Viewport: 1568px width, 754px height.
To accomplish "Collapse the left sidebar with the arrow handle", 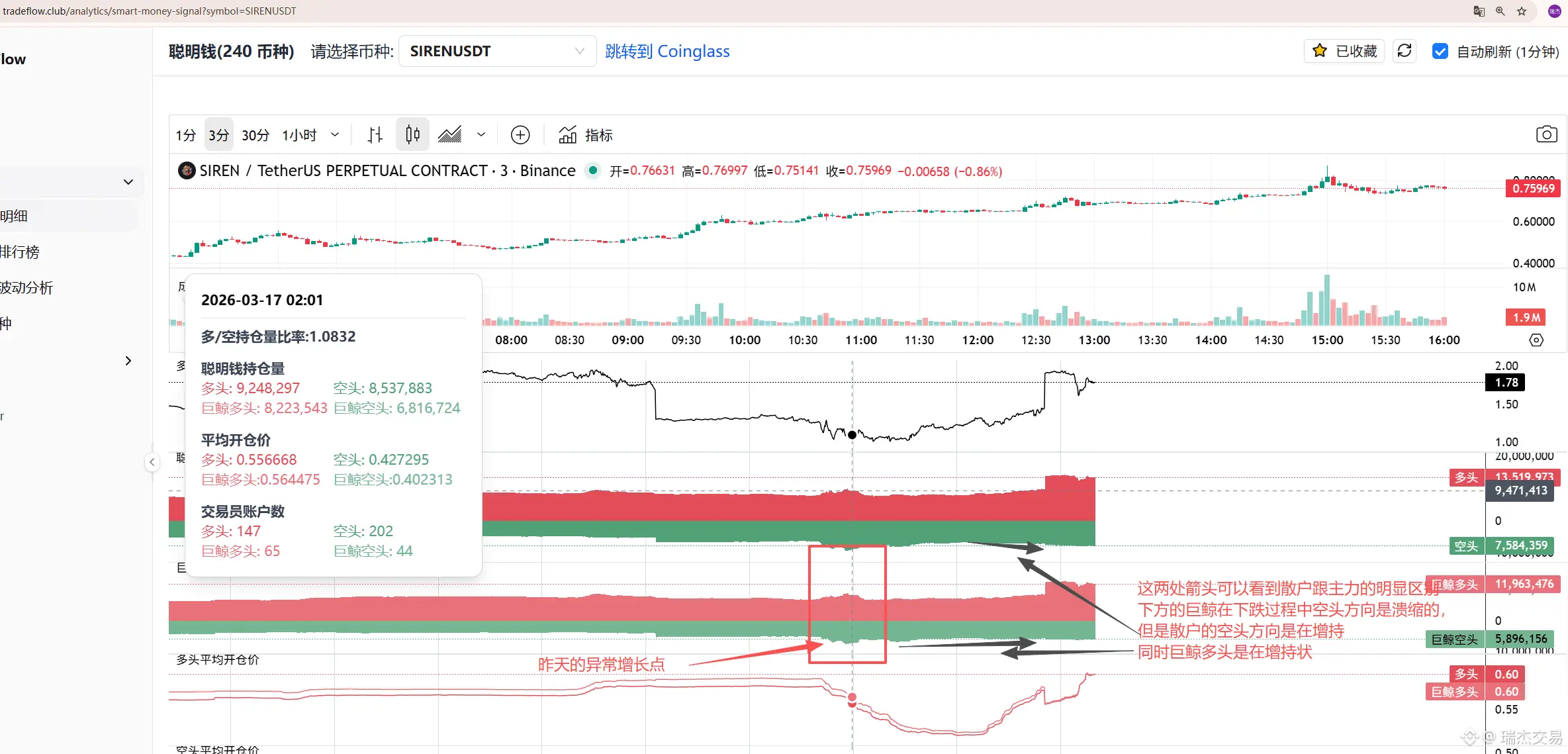I will (152, 462).
